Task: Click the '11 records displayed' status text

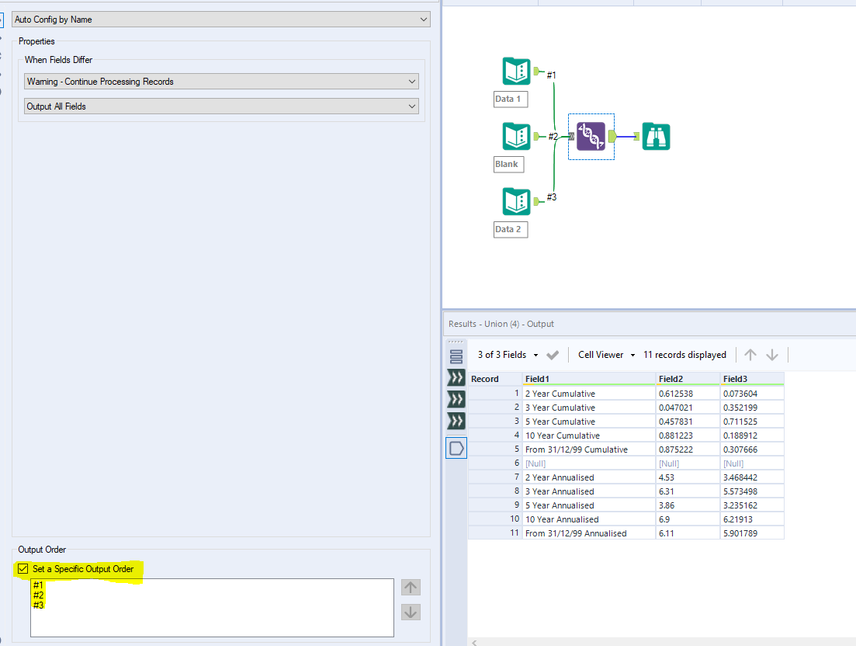Action: click(x=685, y=355)
